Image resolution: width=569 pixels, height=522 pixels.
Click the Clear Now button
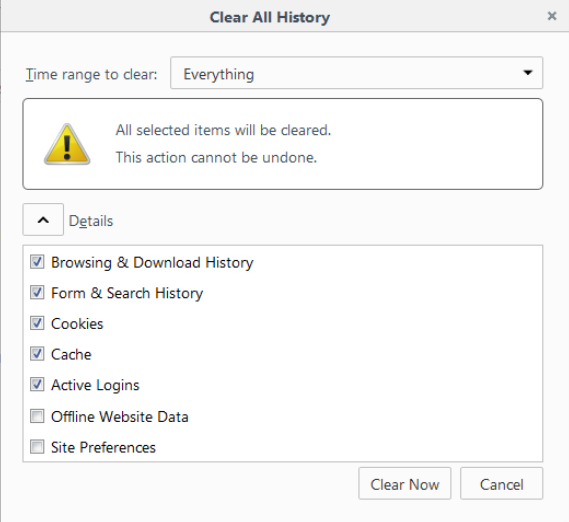[405, 484]
